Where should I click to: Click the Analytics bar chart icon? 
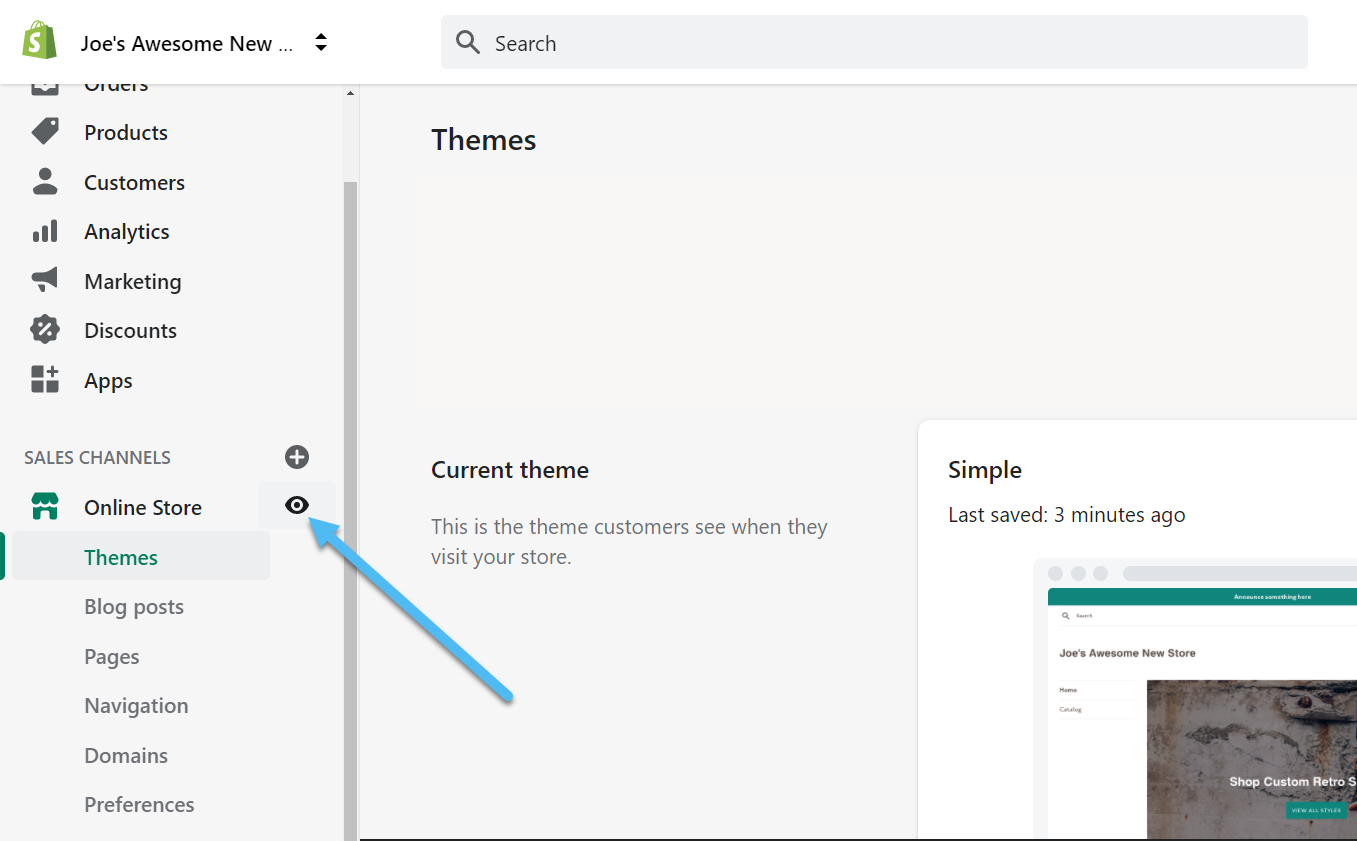point(45,231)
